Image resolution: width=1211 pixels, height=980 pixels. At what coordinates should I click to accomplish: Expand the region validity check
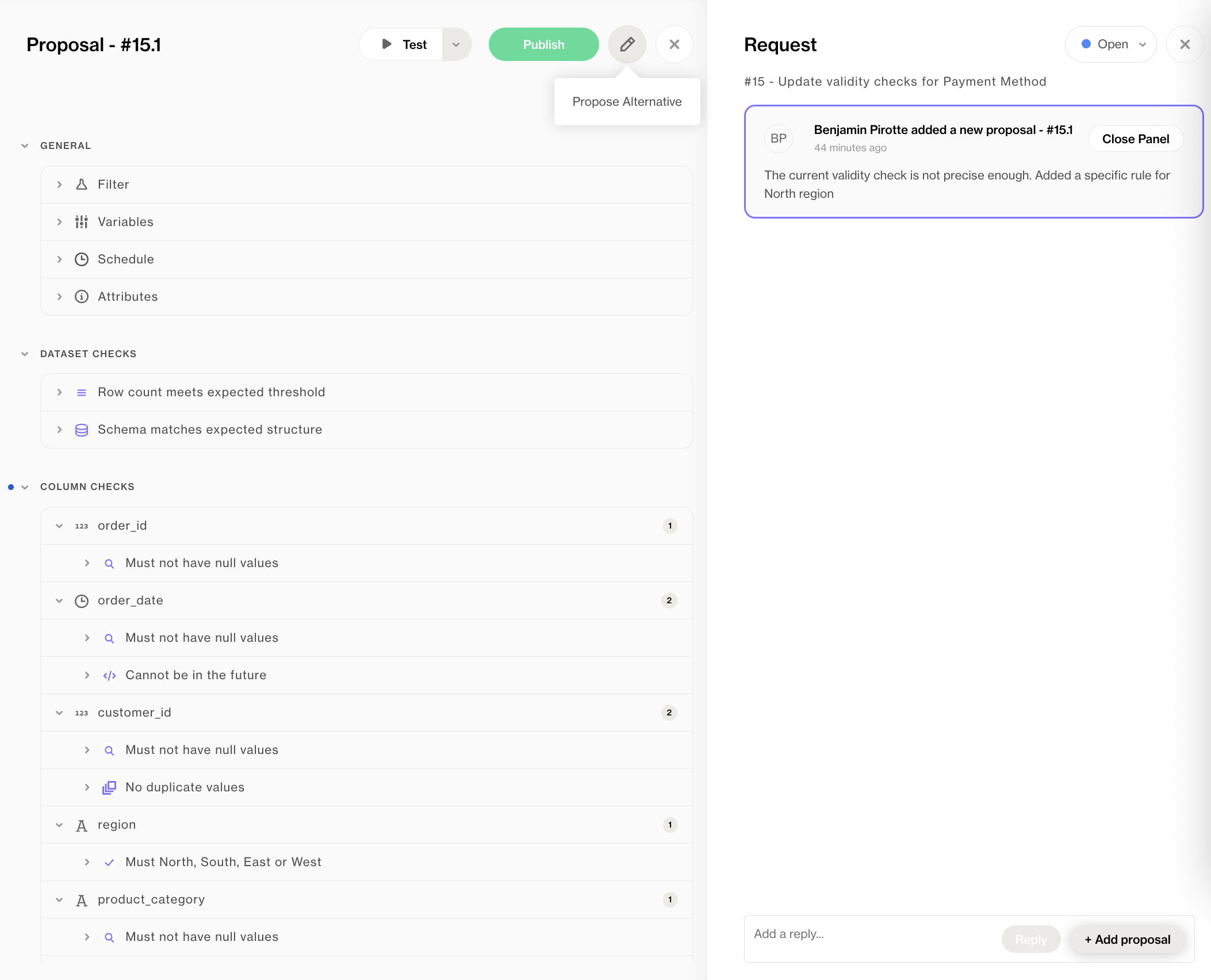point(87,862)
